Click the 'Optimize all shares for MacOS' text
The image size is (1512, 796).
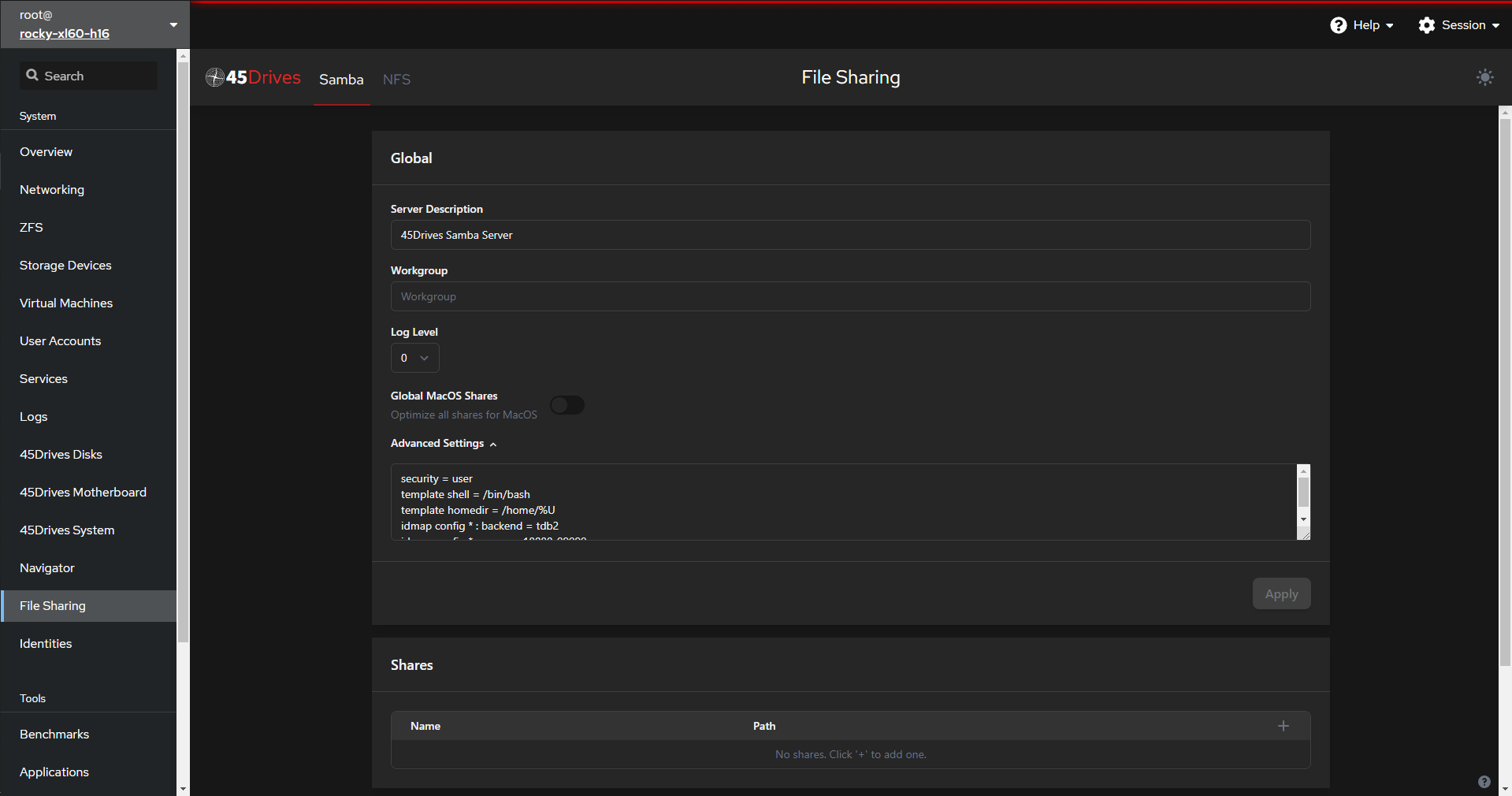[x=464, y=415]
